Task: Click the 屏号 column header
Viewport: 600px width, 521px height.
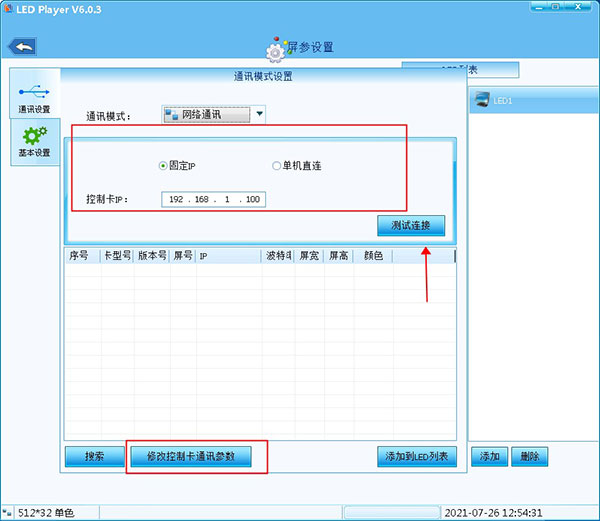Action: [183, 256]
